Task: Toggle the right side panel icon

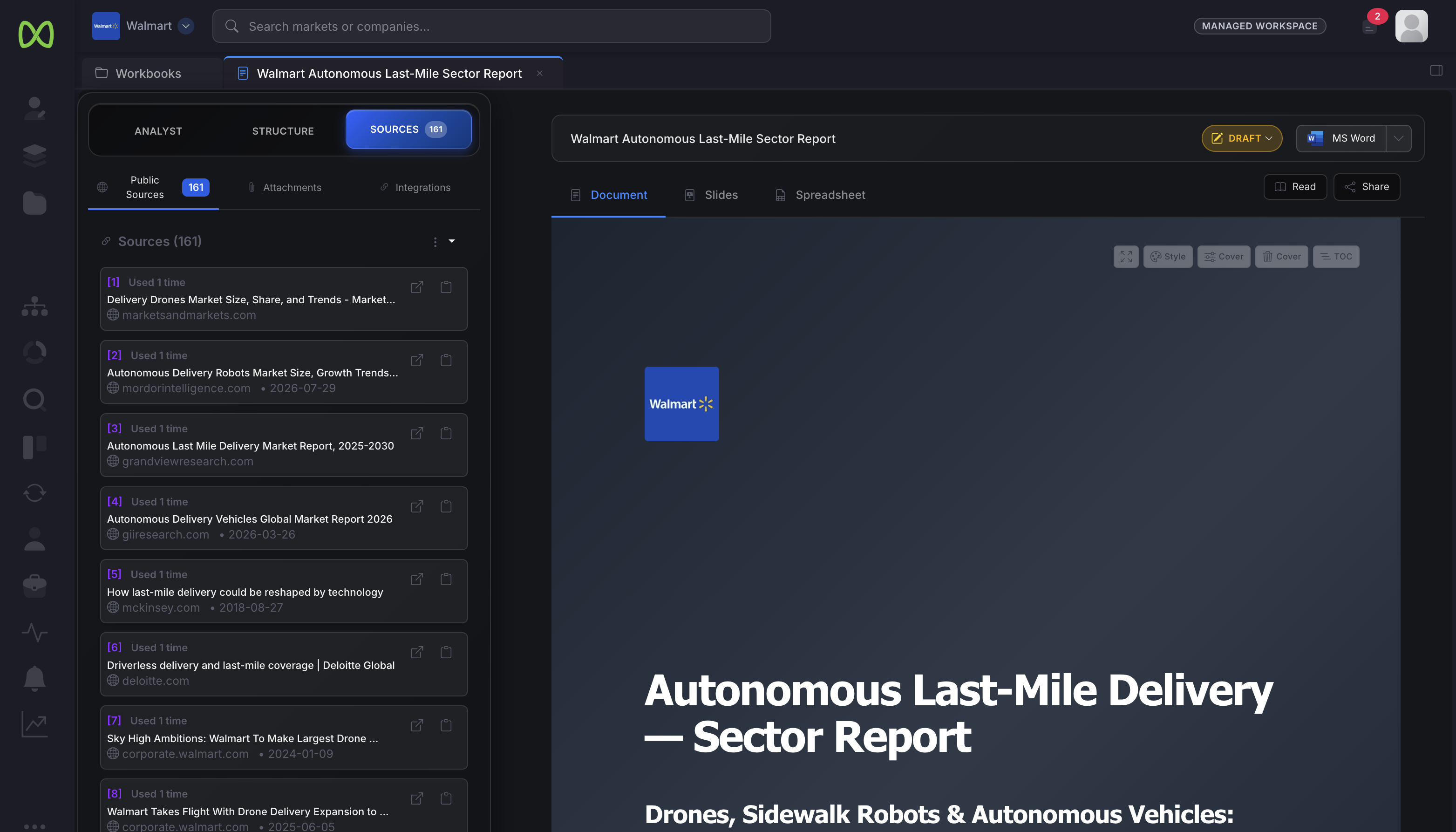Action: click(x=1436, y=70)
